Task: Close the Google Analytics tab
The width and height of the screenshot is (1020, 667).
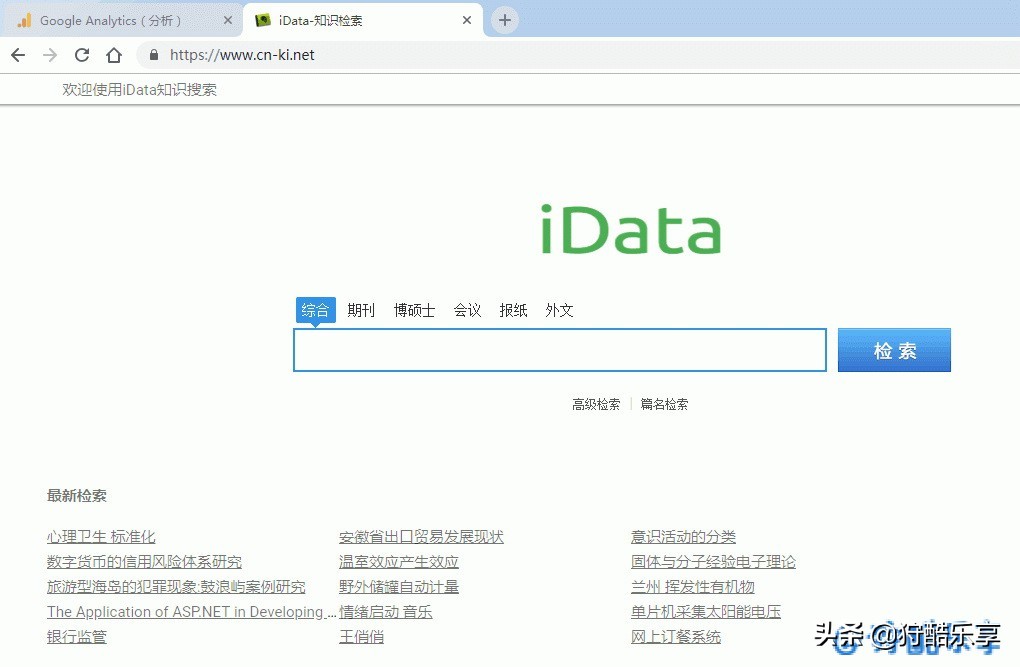Action: (x=228, y=20)
